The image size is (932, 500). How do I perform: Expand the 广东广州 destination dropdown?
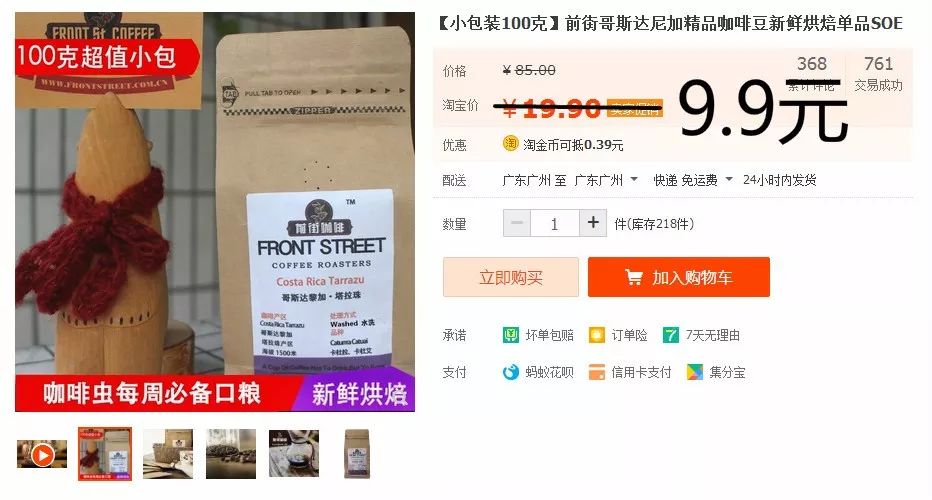634,179
